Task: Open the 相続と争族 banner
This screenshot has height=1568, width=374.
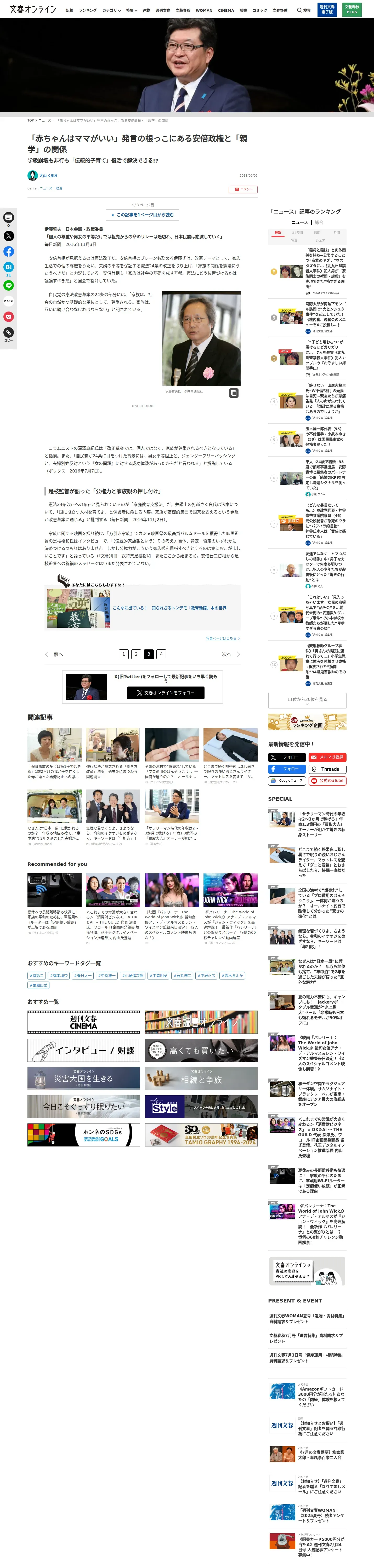Action: [201, 1078]
